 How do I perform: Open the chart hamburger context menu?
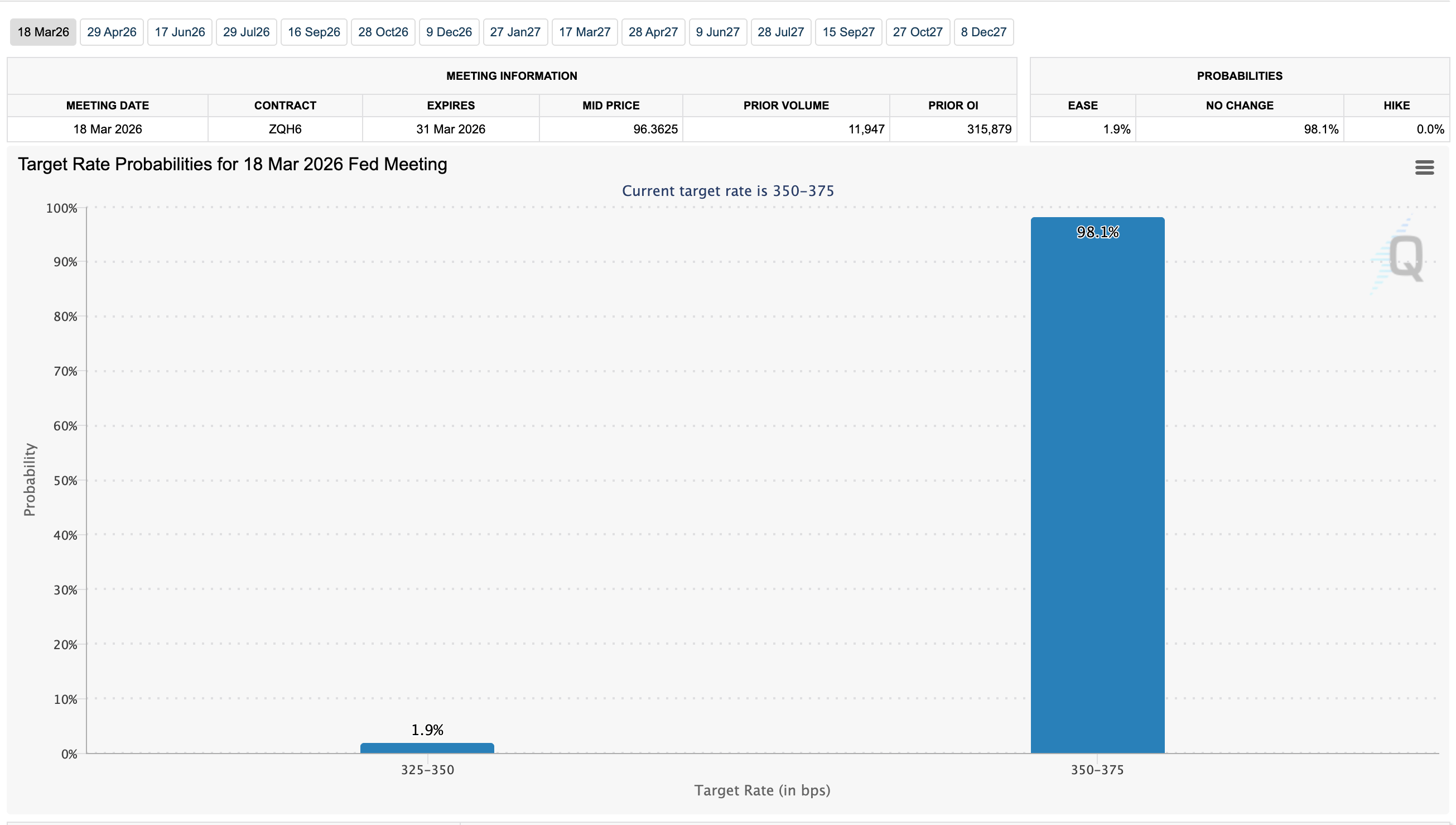pyautogui.click(x=1424, y=167)
